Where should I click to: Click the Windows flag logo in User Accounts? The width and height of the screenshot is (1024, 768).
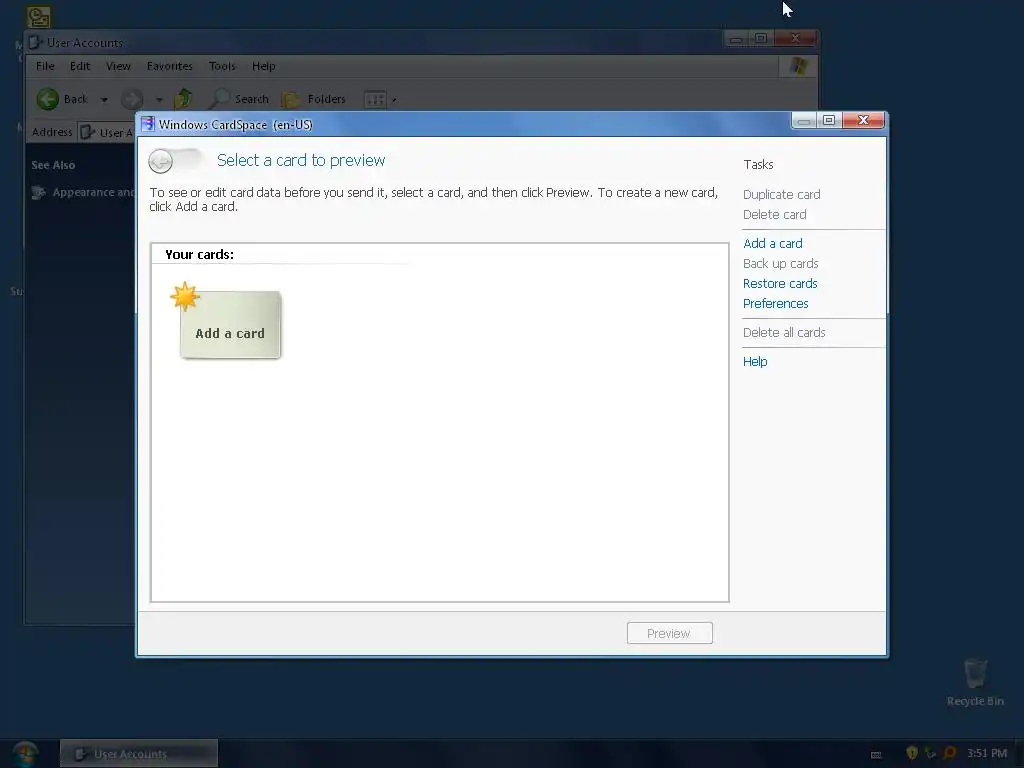point(798,66)
